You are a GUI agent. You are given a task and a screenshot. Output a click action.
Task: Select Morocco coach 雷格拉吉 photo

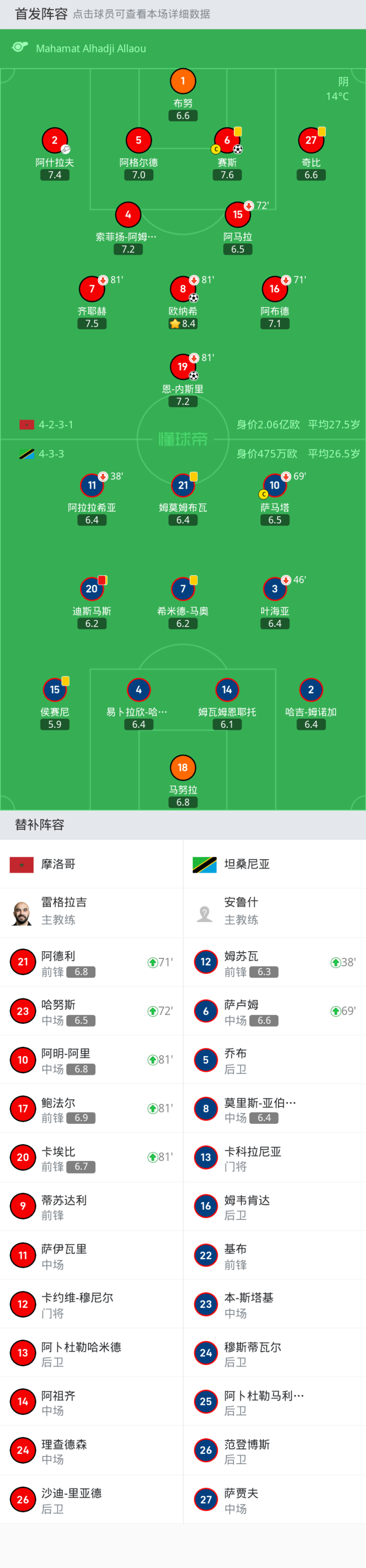22,913
